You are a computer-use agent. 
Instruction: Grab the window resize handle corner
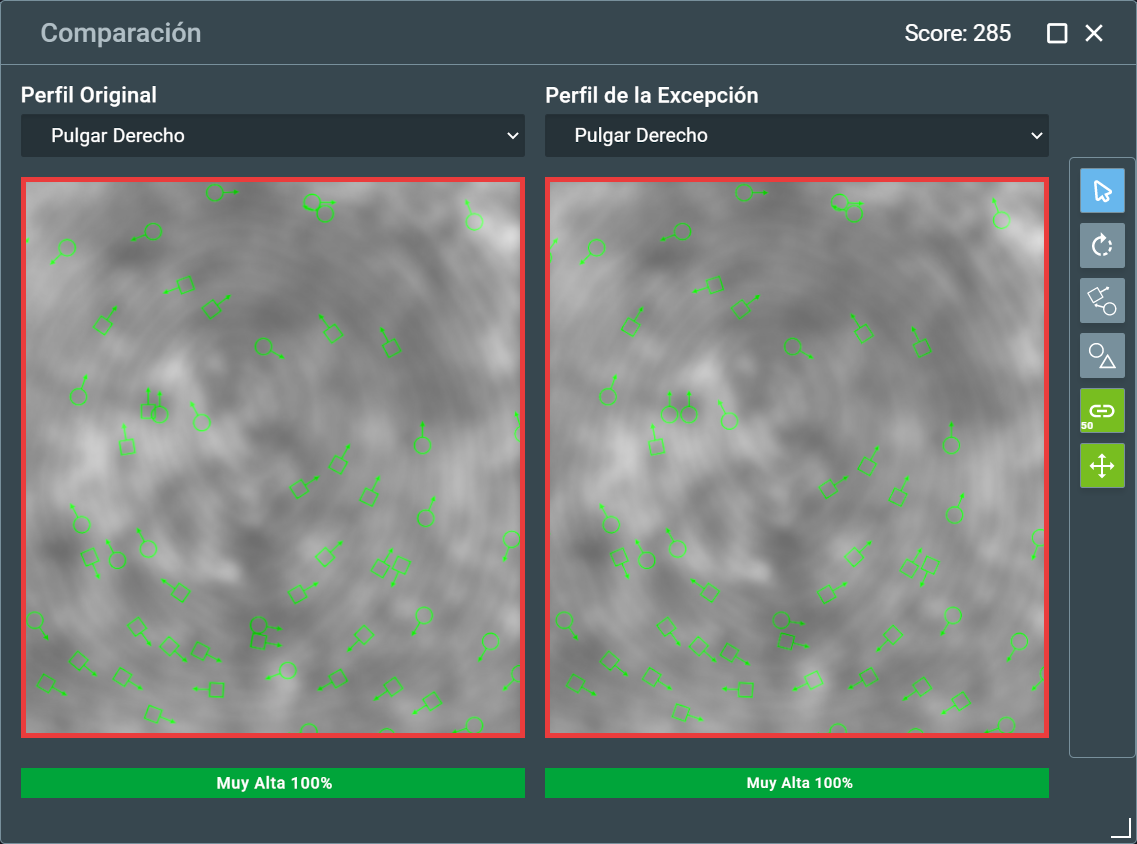(1122, 828)
